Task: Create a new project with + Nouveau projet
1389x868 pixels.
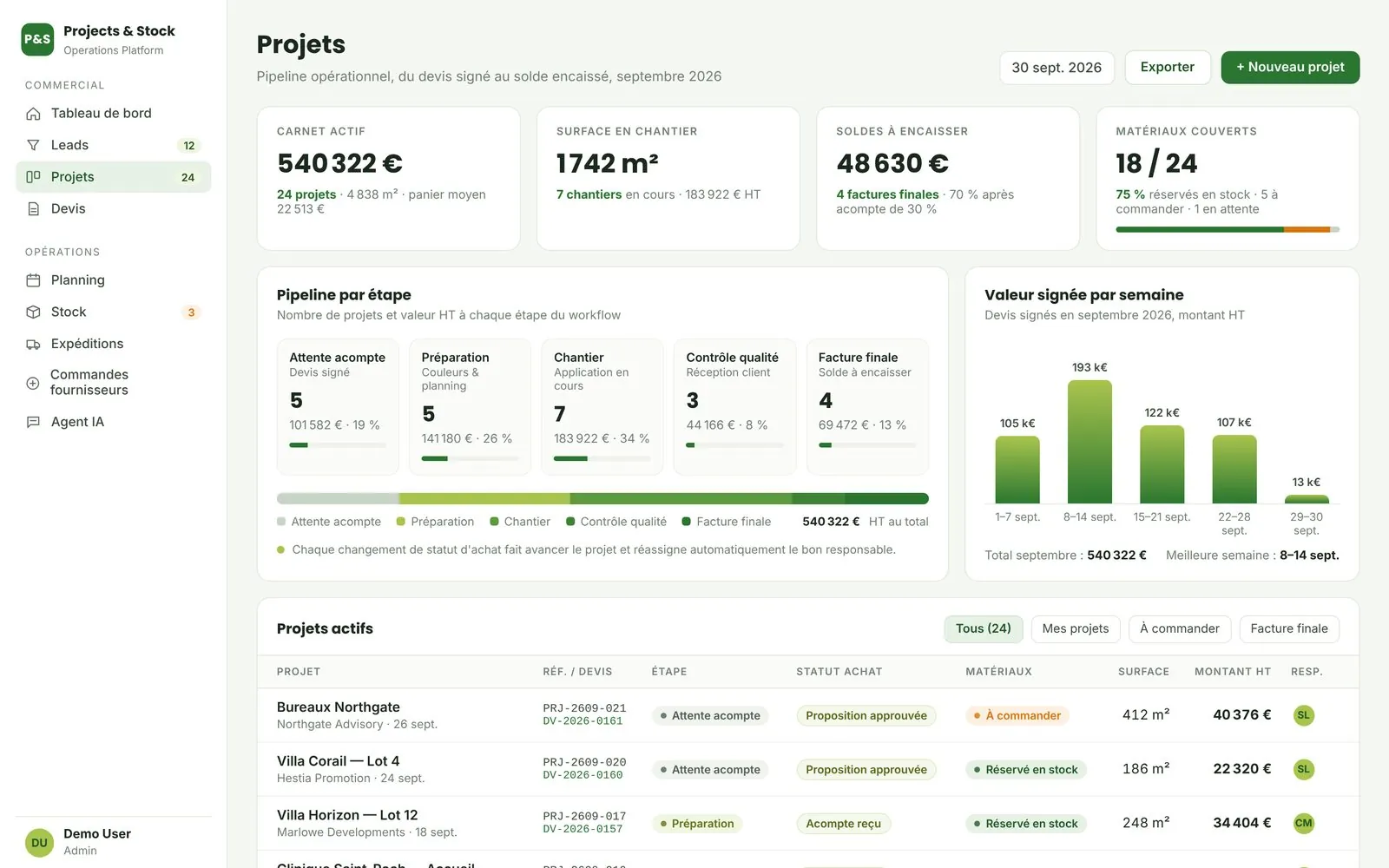Action: click(1290, 67)
